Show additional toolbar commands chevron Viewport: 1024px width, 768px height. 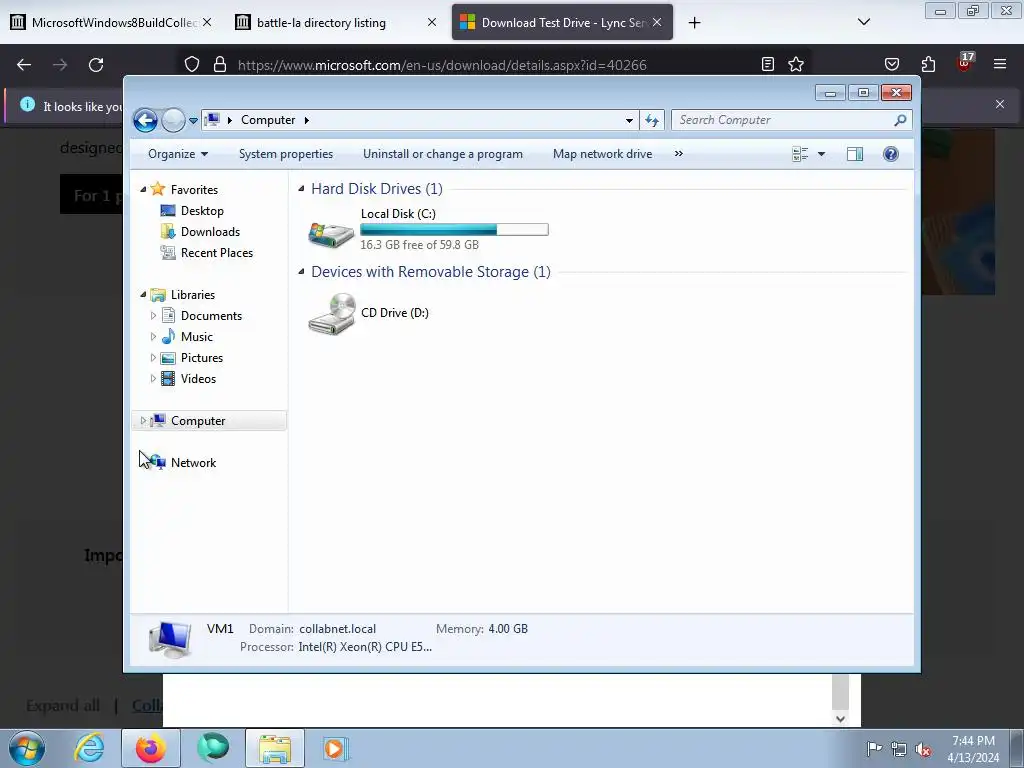point(679,154)
